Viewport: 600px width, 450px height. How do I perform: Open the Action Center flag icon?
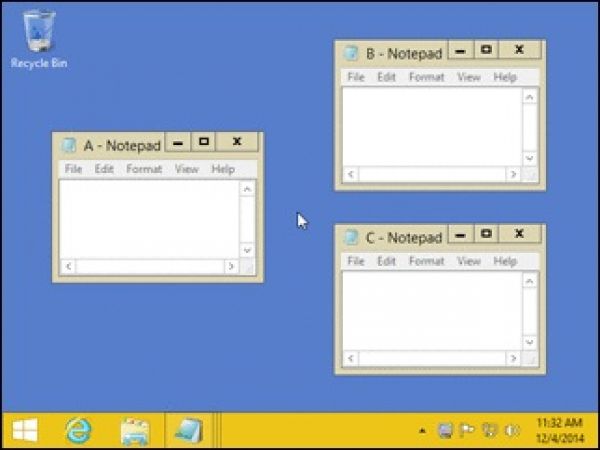click(467, 431)
